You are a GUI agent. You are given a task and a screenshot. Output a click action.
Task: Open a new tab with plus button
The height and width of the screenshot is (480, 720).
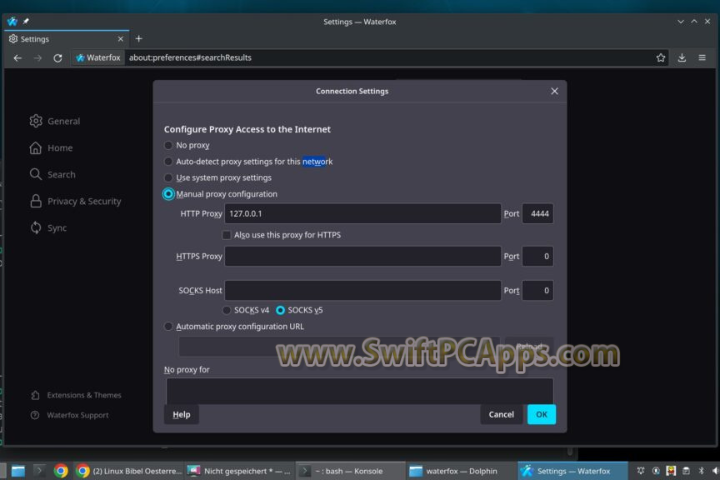(139, 39)
